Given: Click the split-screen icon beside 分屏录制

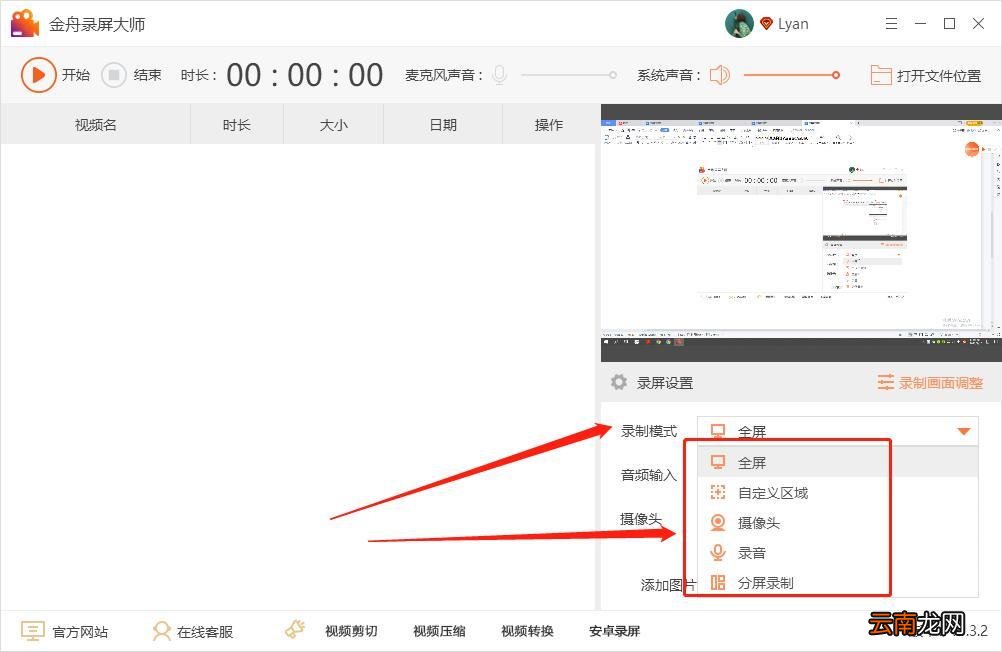Looking at the screenshot, I should coord(718,582).
